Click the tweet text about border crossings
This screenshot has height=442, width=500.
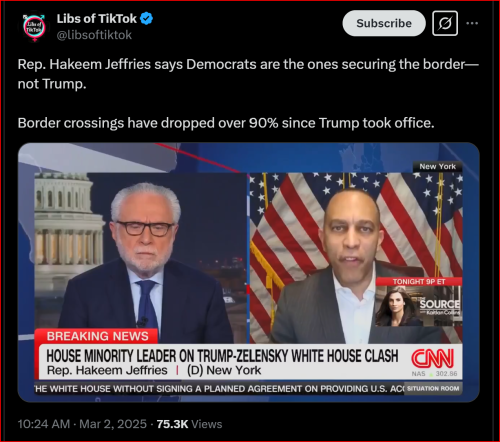(x=226, y=123)
